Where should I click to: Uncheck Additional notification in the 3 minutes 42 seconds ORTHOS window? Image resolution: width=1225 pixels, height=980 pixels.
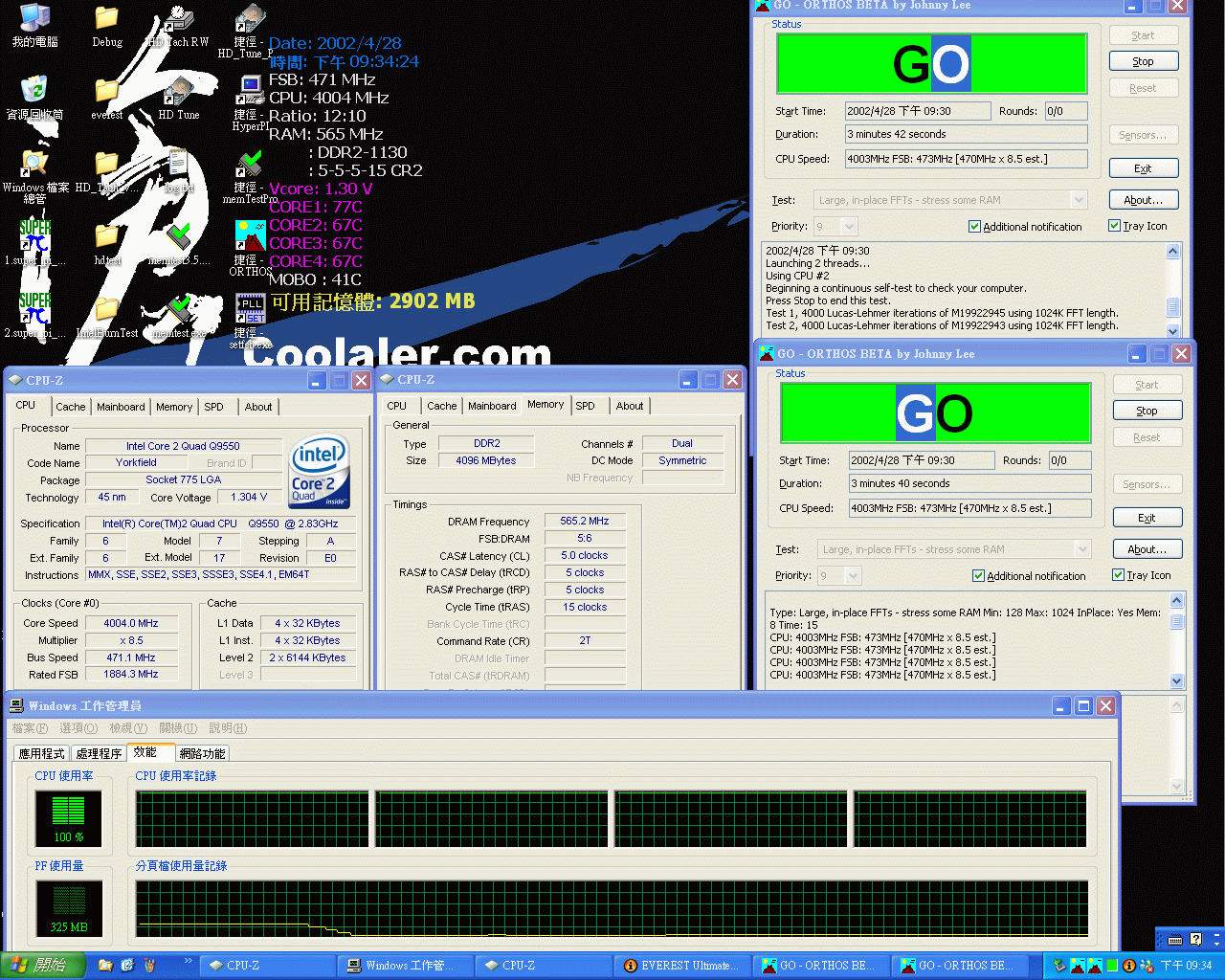coord(974,227)
